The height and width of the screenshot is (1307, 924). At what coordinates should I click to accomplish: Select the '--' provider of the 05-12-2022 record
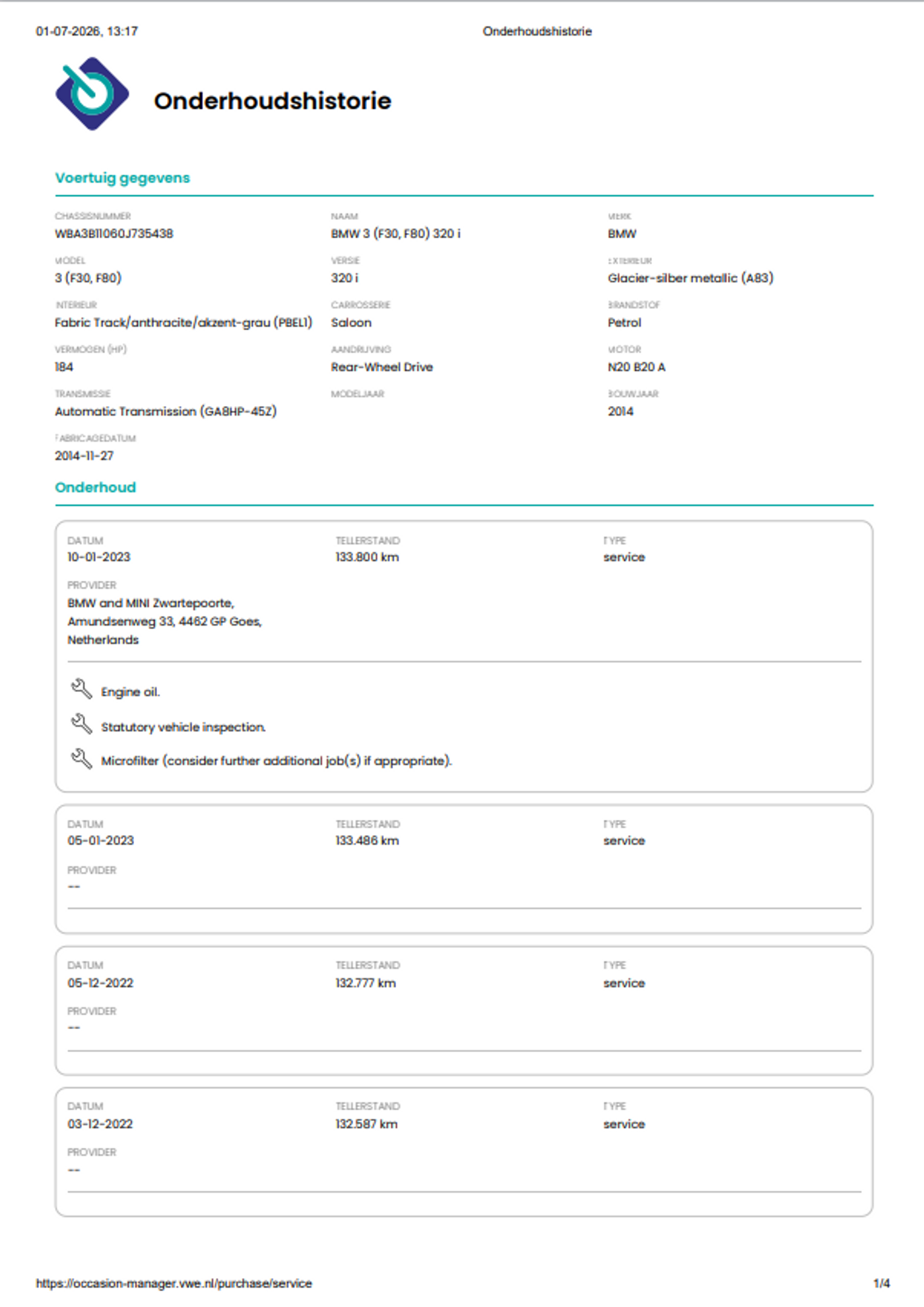click(x=74, y=1028)
